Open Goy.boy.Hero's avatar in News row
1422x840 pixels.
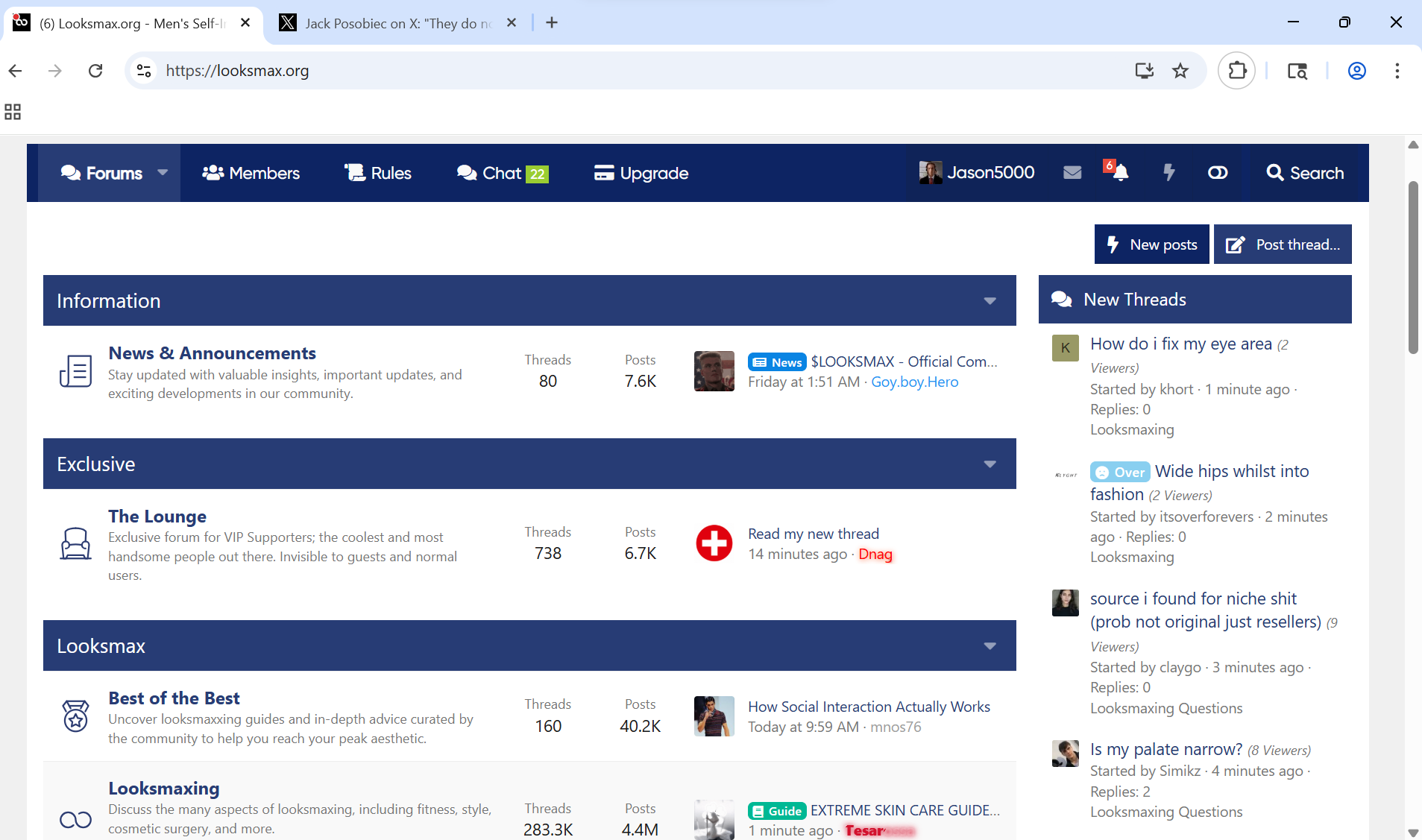(714, 371)
